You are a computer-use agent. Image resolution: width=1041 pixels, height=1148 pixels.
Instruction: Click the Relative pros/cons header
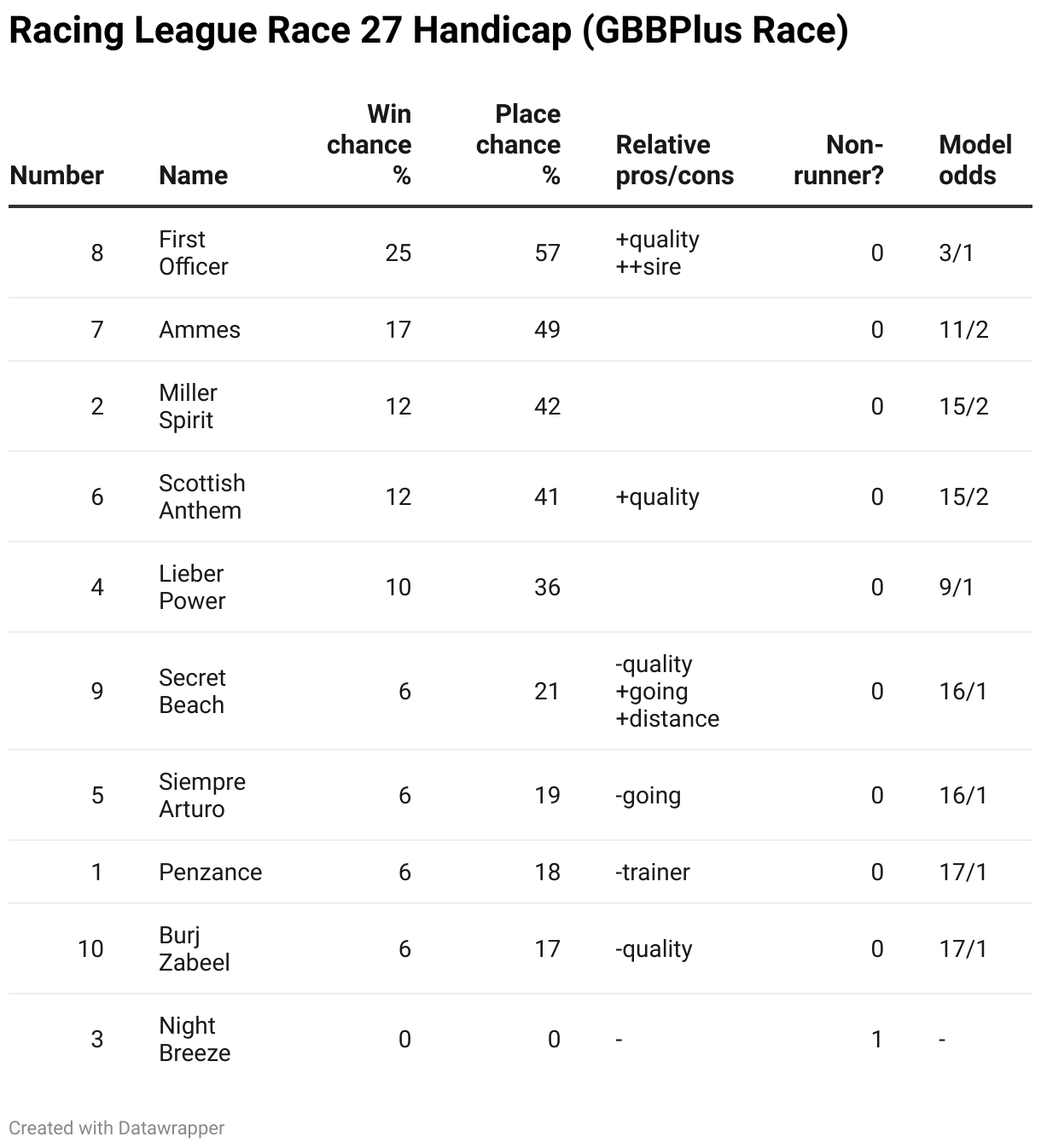pos(674,159)
